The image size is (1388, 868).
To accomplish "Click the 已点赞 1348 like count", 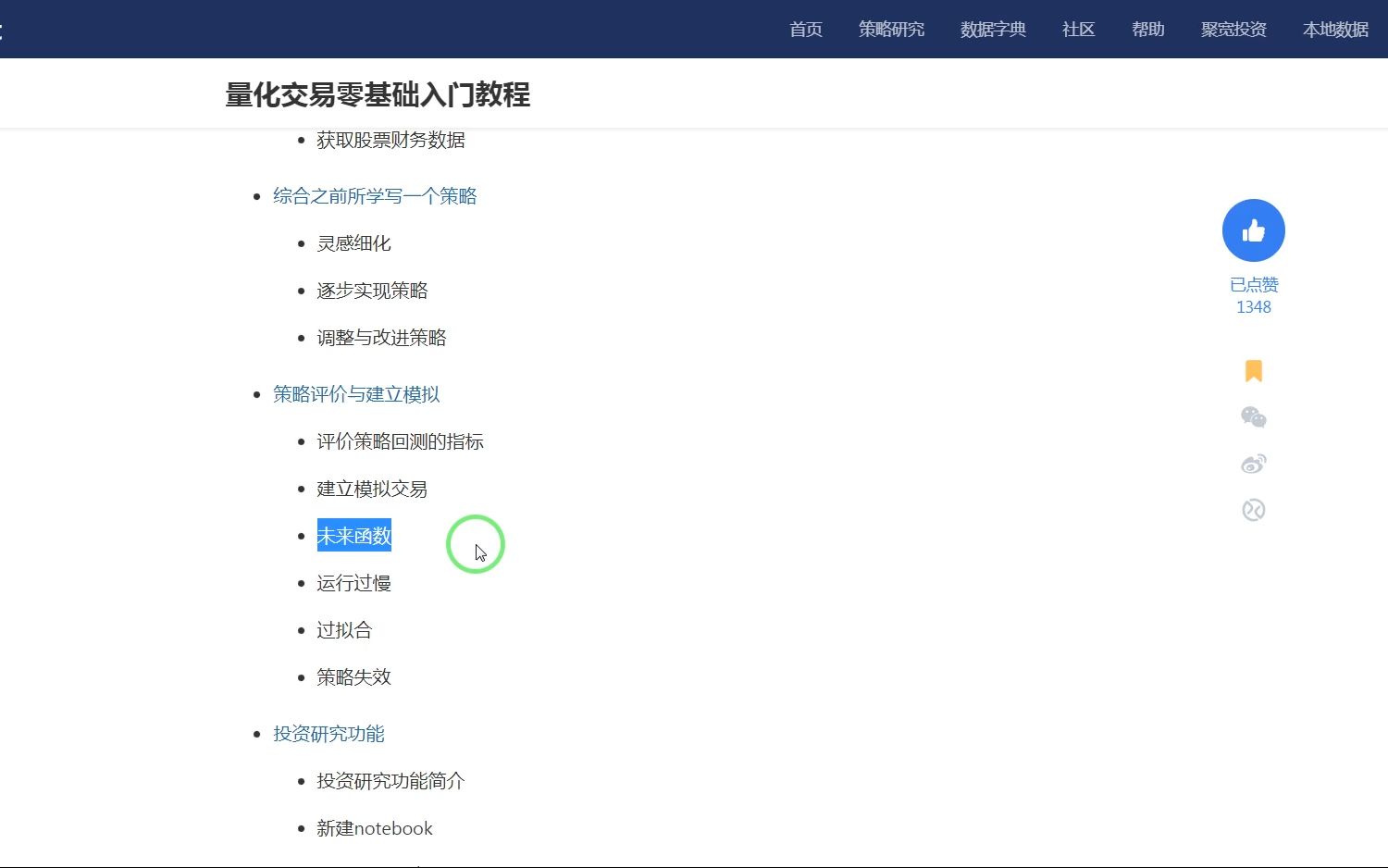I will (x=1254, y=295).
